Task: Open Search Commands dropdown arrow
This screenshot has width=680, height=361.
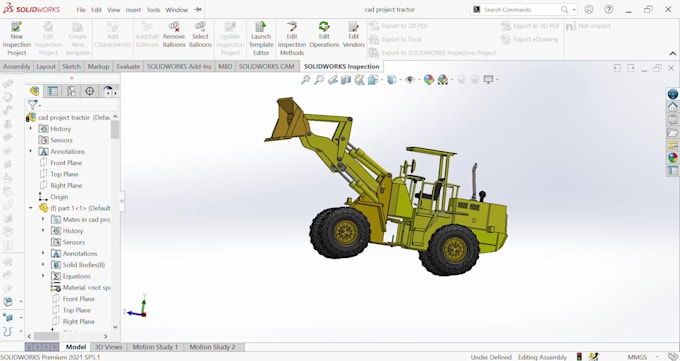Action: 574,10
